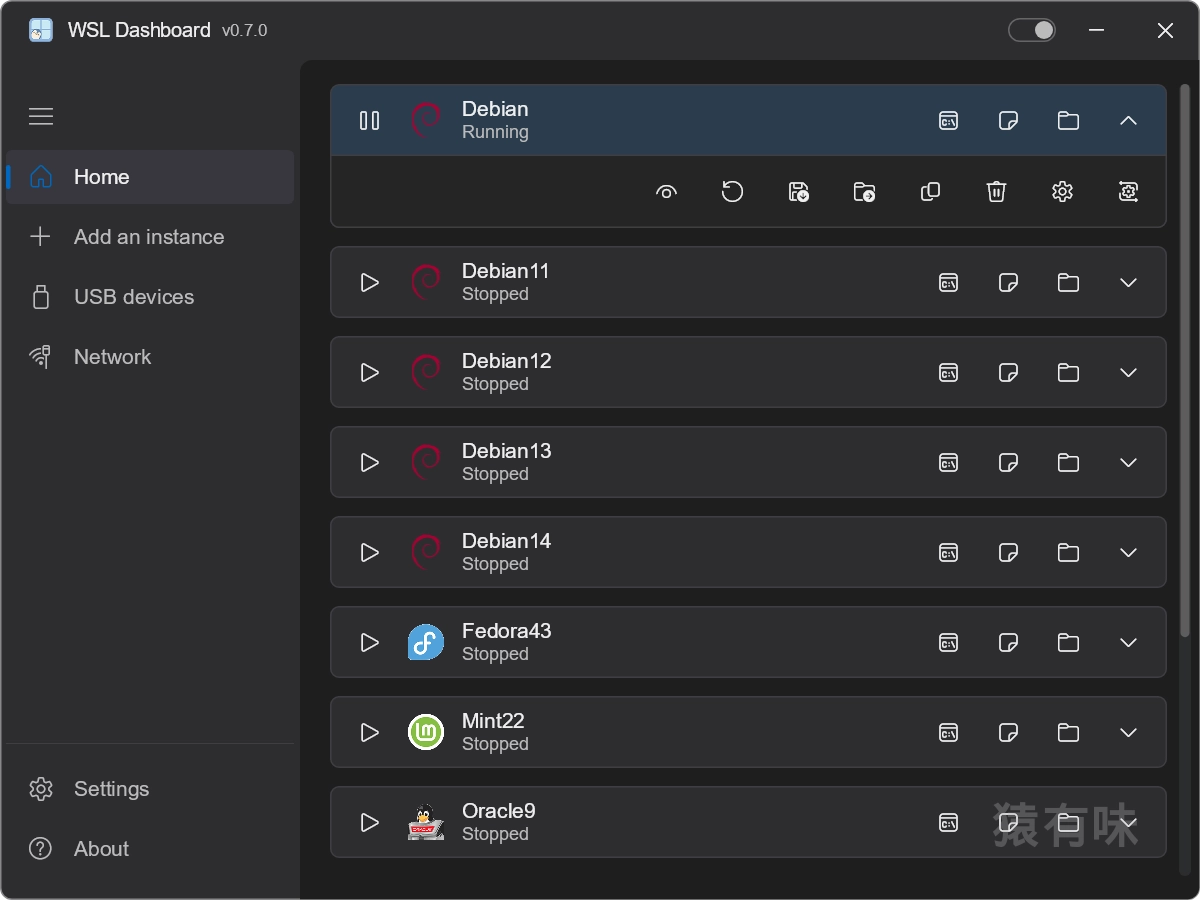
Task: Open terminal for Fedora43
Action: [948, 643]
